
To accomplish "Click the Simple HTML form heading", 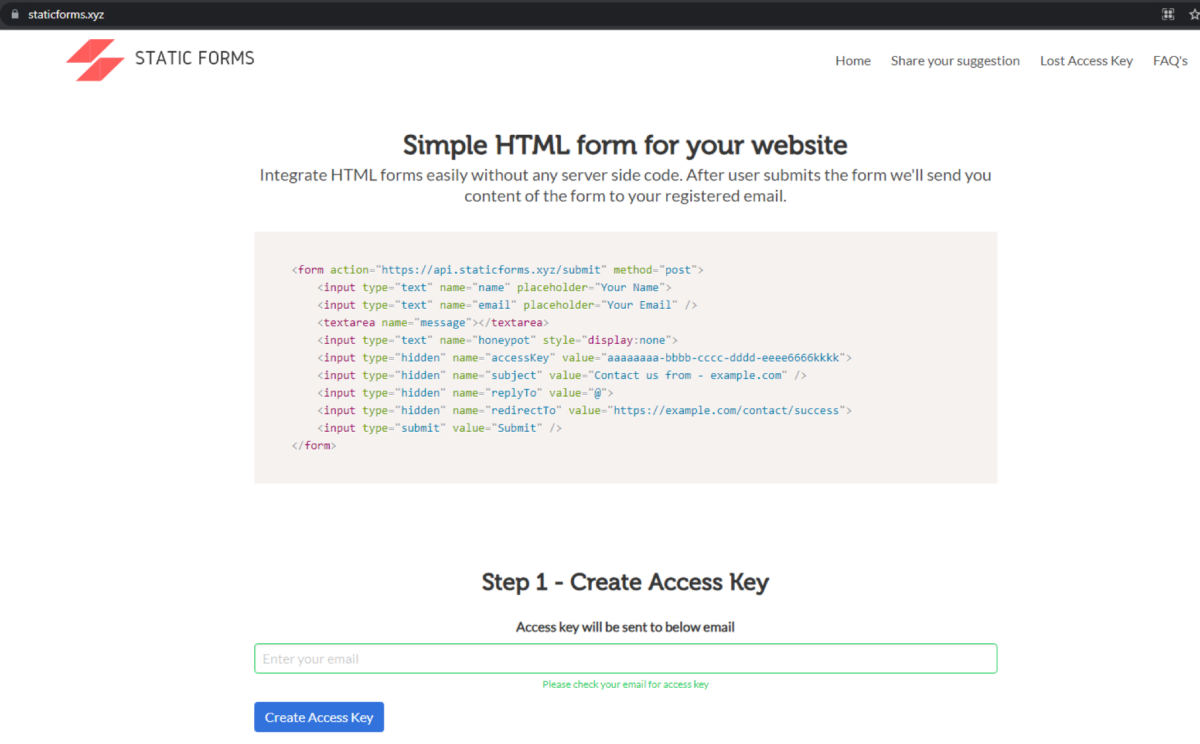I will 624,145.
